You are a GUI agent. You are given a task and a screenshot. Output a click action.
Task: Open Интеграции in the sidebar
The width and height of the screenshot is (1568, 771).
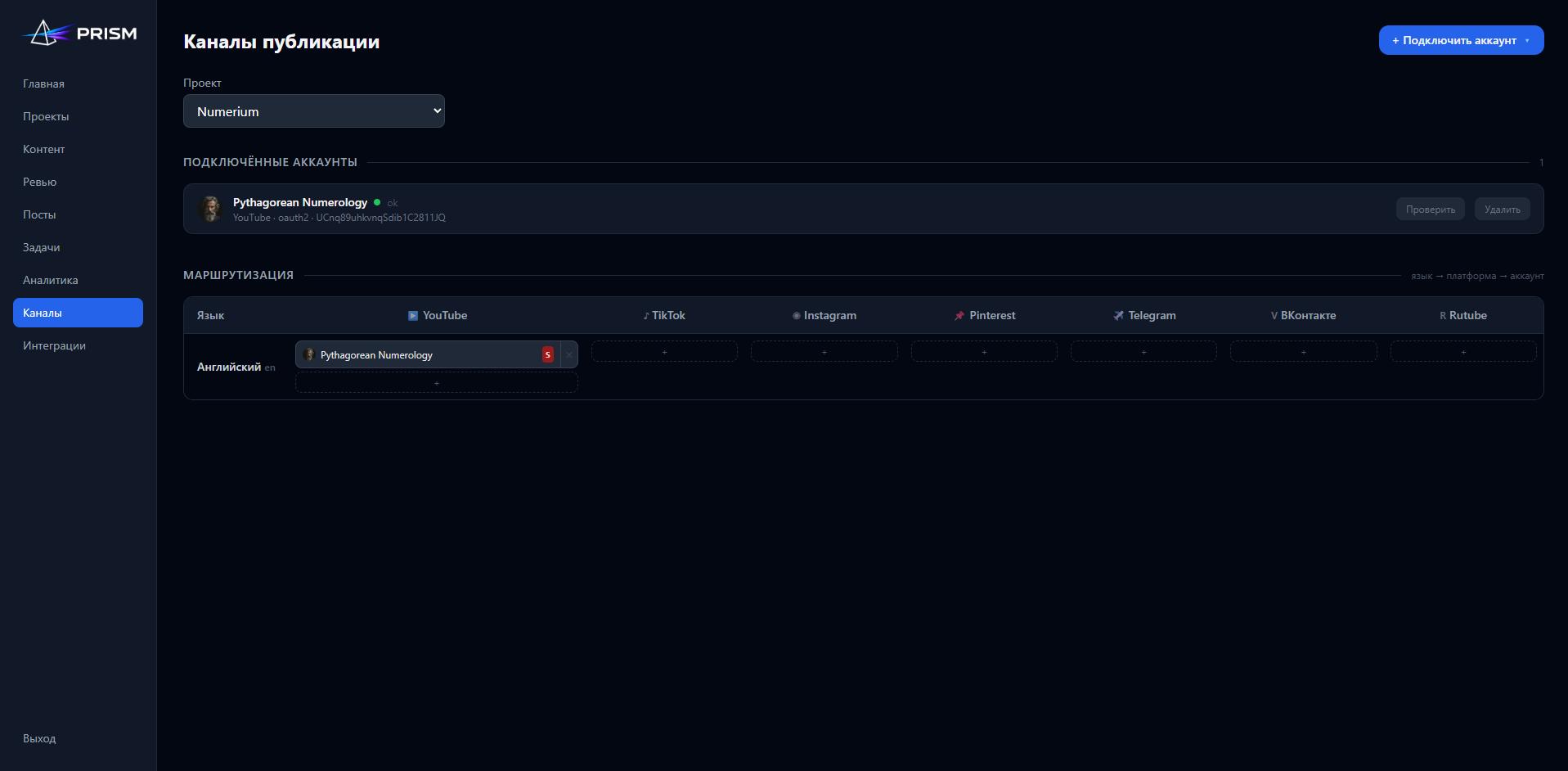click(x=78, y=345)
